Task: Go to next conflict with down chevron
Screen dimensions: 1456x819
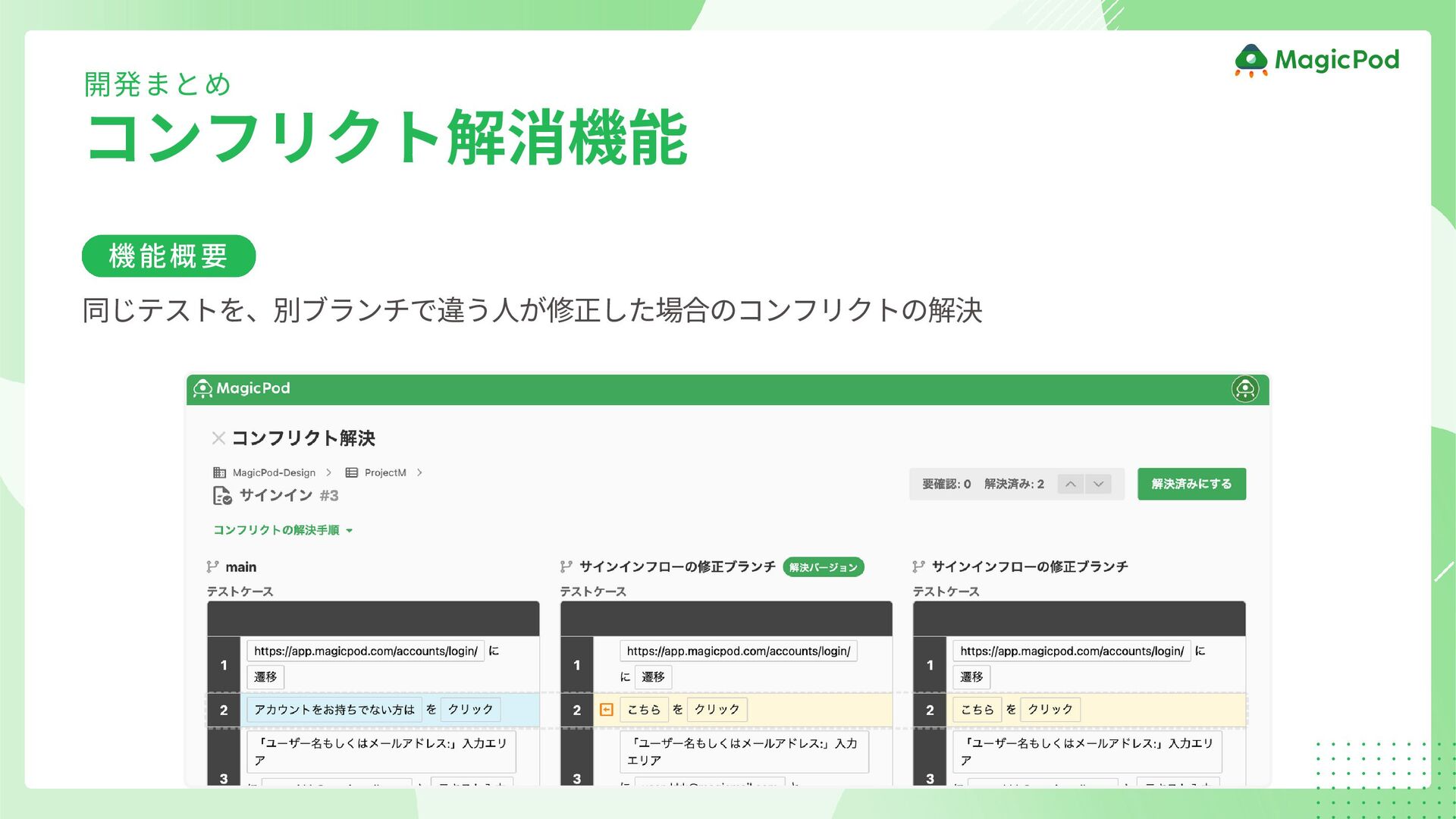Action: [1098, 484]
